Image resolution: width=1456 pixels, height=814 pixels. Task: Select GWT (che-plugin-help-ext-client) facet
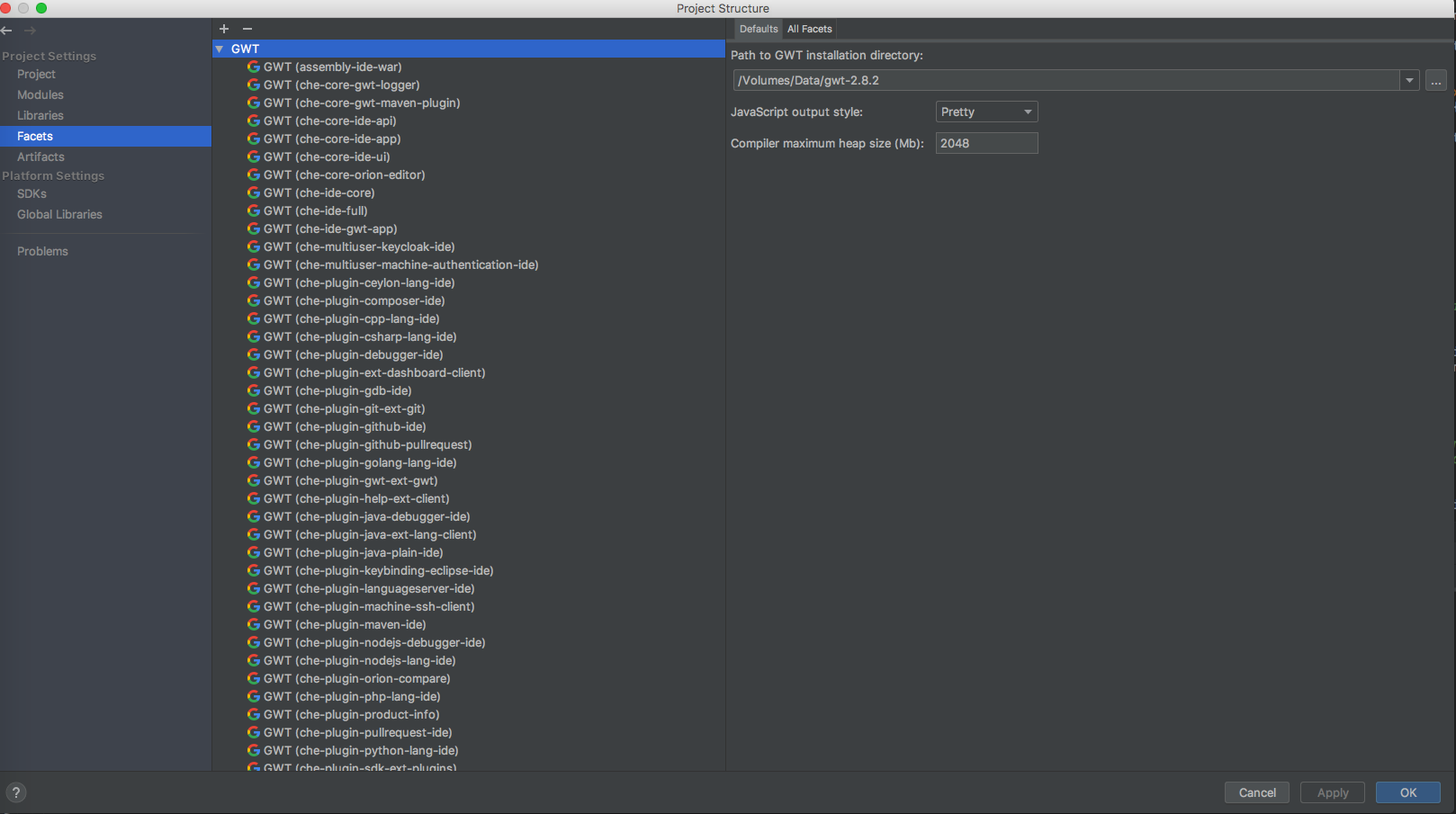tap(356, 498)
